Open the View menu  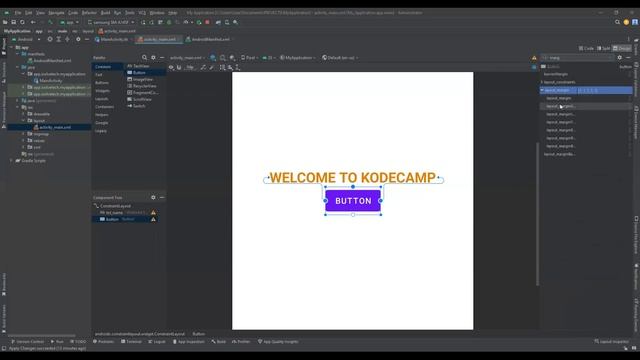click(40, 13)
